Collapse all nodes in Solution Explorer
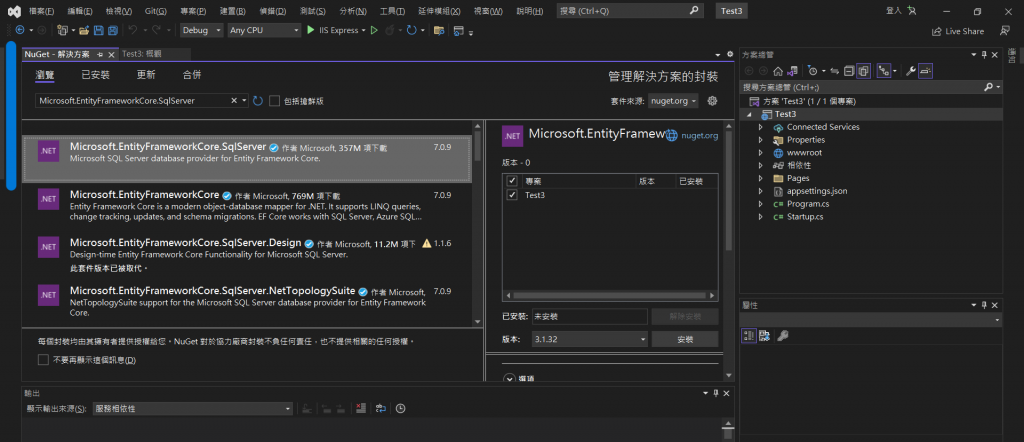 point(849,71)
